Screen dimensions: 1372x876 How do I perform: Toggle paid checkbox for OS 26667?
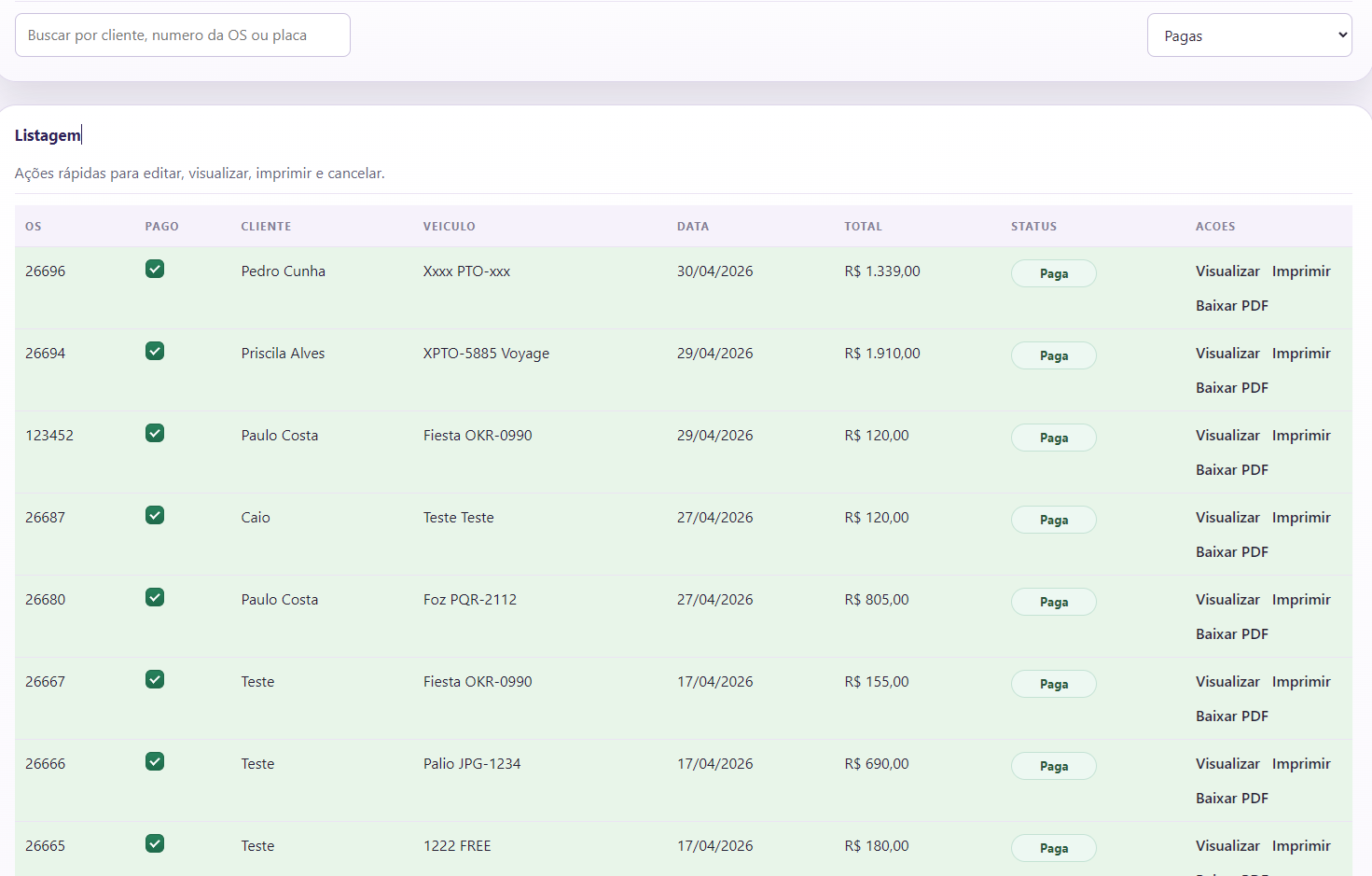coord(155,680)
